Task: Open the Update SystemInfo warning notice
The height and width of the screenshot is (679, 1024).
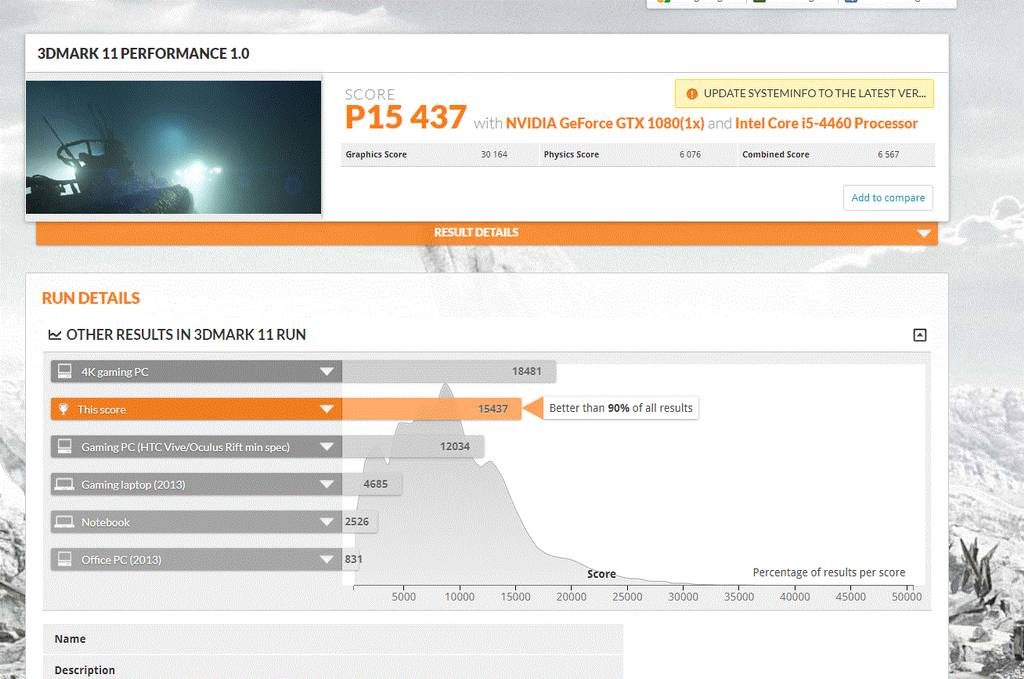Action: 804,93
